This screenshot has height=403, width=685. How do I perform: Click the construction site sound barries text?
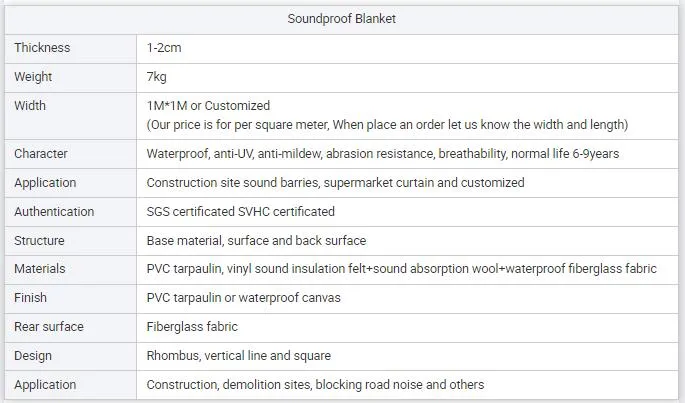[335, 183]
